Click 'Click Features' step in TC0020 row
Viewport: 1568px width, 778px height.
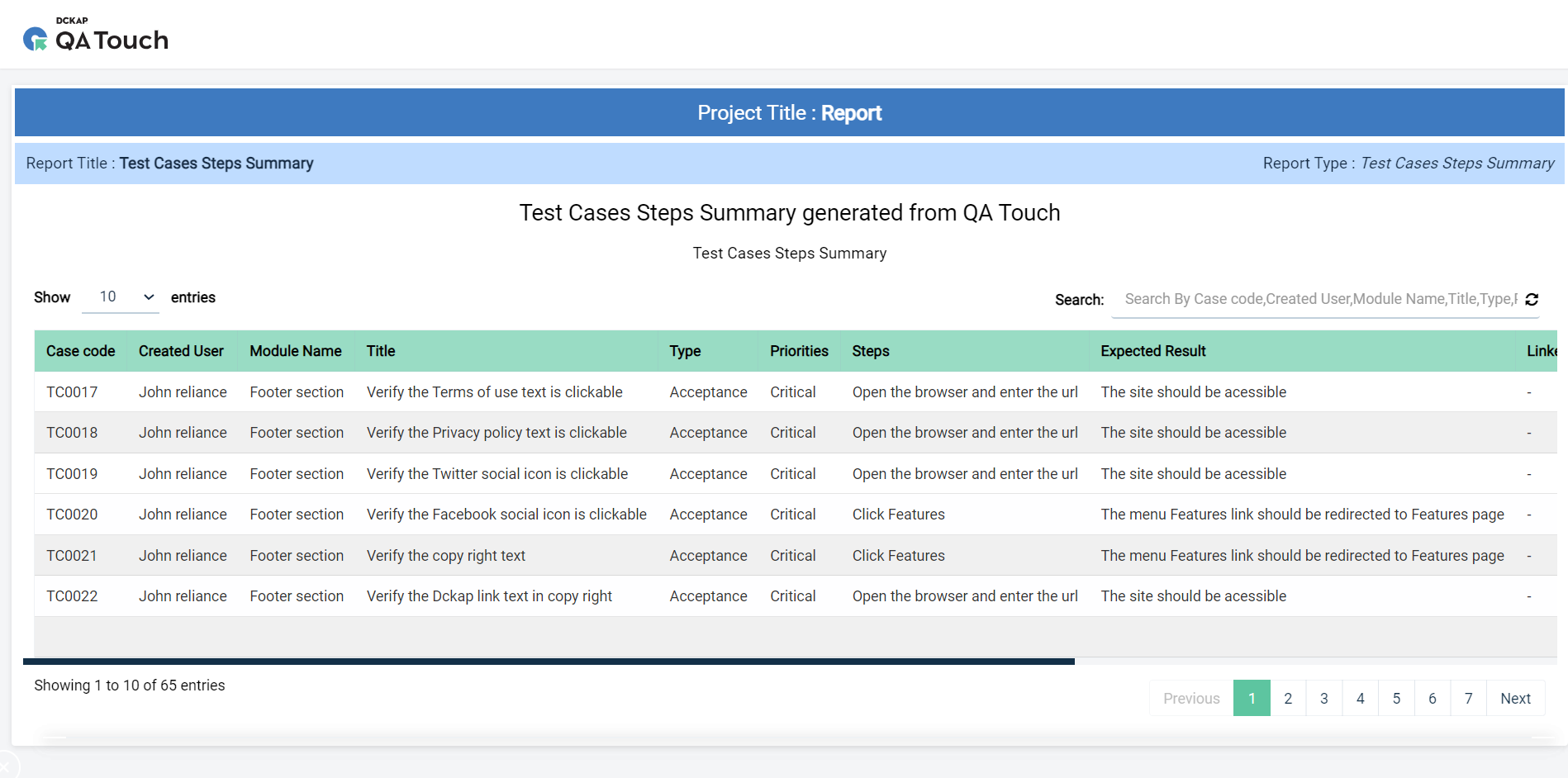click(x=899, y=515)
